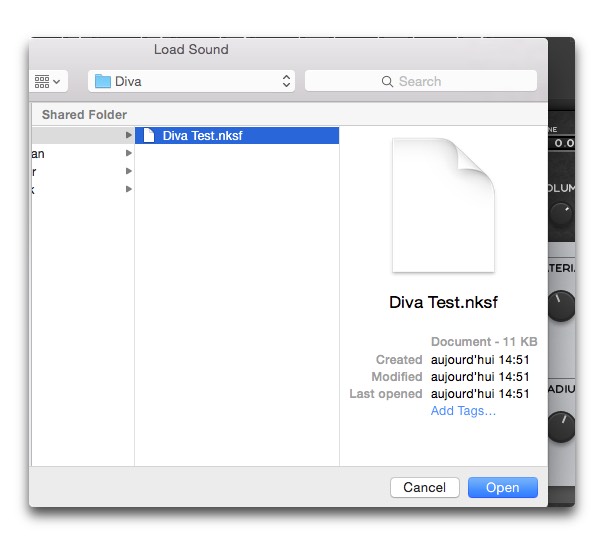
Task: Expand the highlighted sidebar folder arrow
Action: point(129,135)
